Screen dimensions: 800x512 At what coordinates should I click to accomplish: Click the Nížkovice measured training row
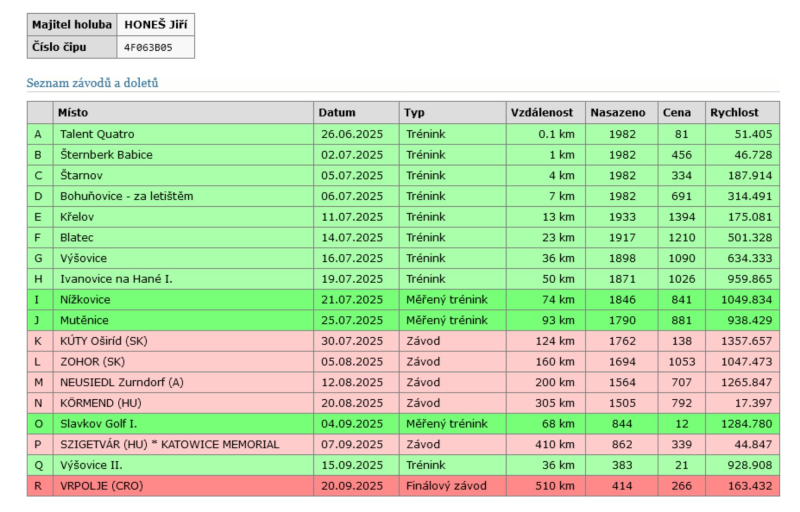coord(85,300)
